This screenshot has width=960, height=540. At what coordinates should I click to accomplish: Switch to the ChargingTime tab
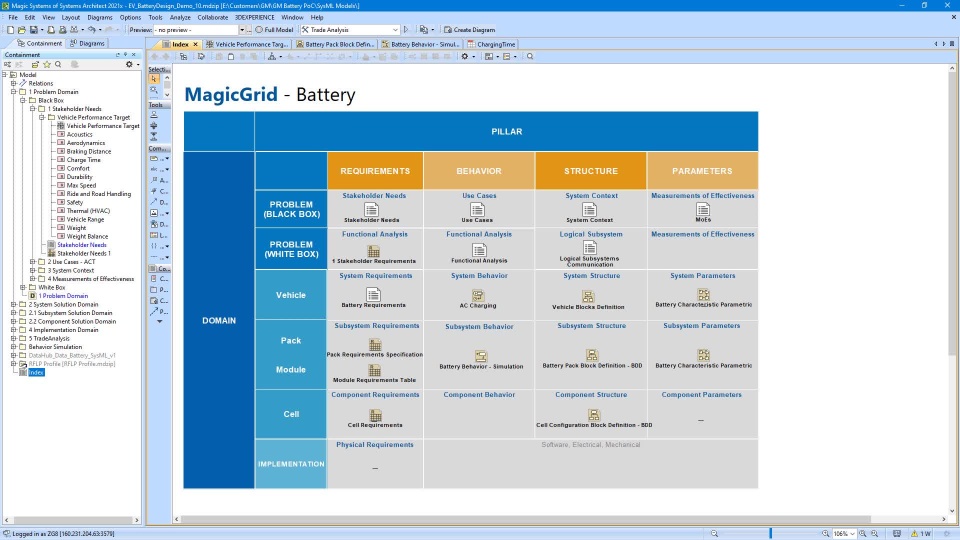[x=492, y=44]
